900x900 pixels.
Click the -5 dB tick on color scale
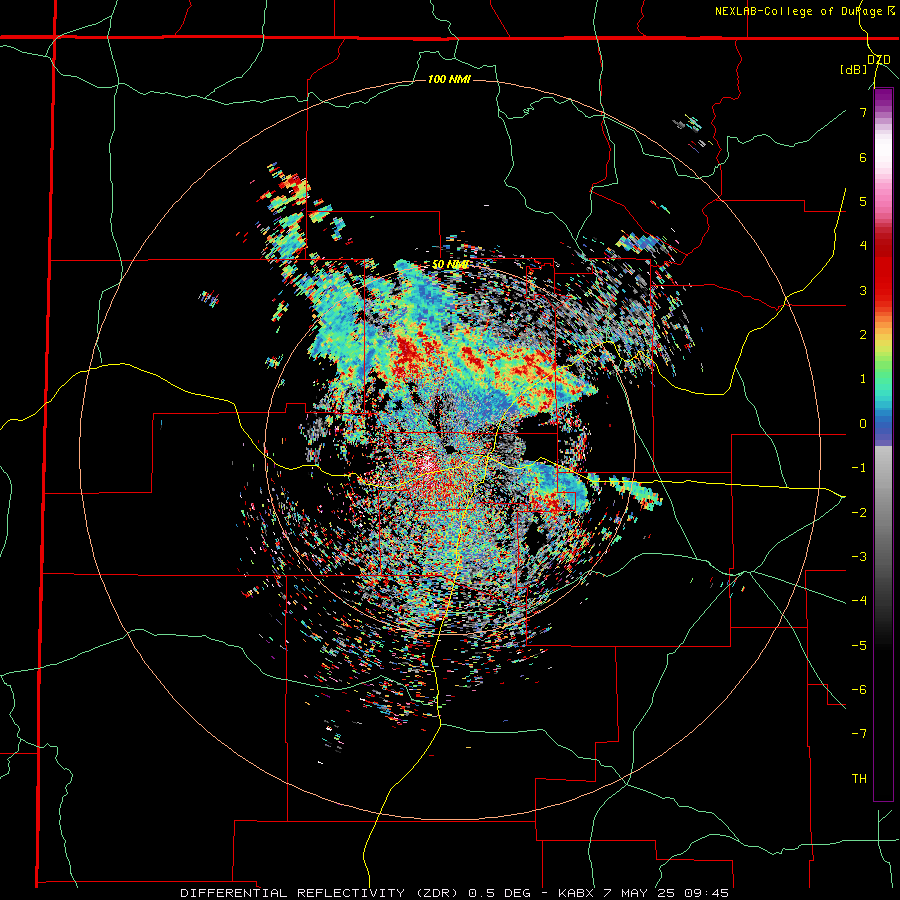[x=859, y=645]
